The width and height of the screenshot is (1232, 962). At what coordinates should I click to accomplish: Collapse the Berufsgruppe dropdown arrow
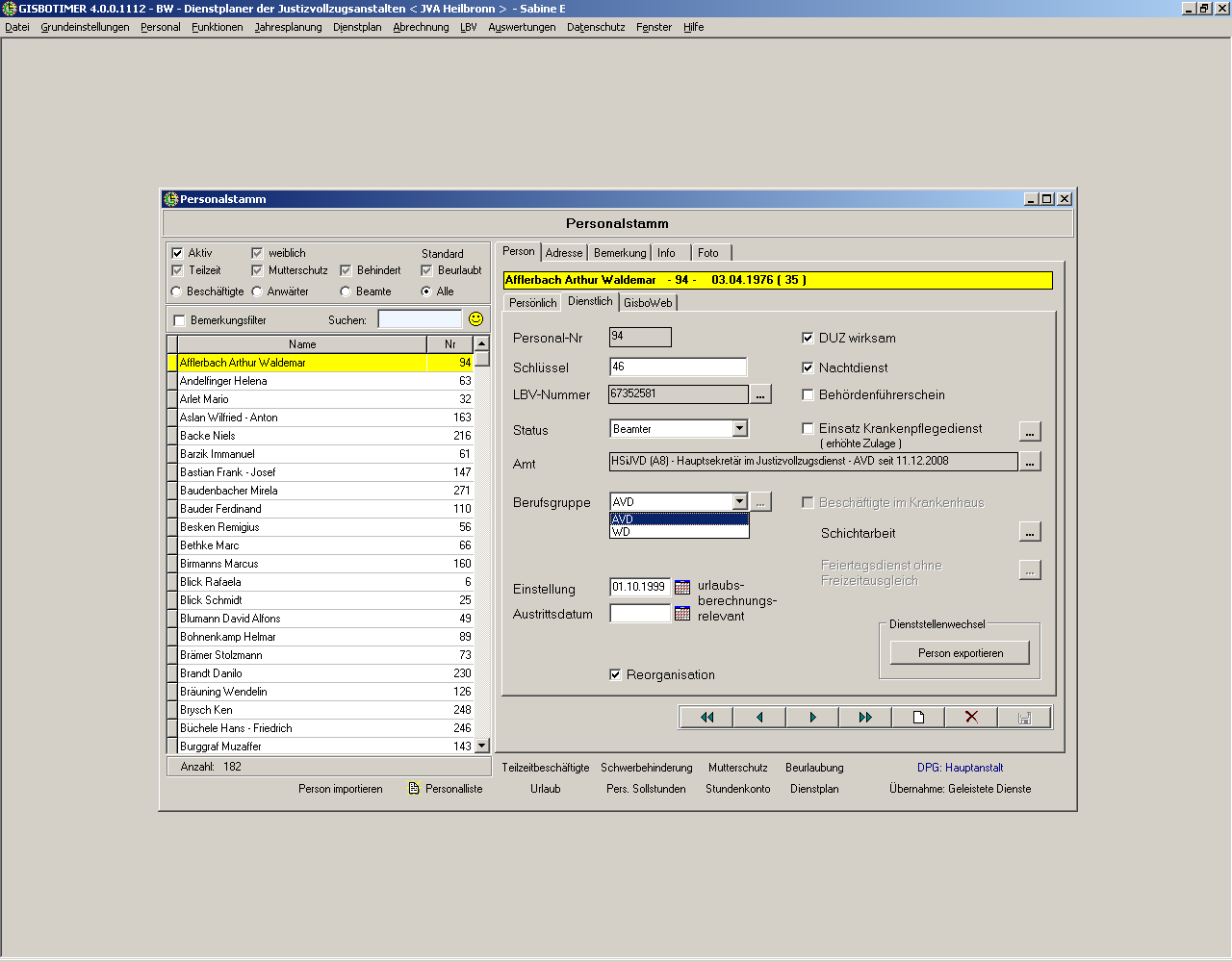[739, 502]
